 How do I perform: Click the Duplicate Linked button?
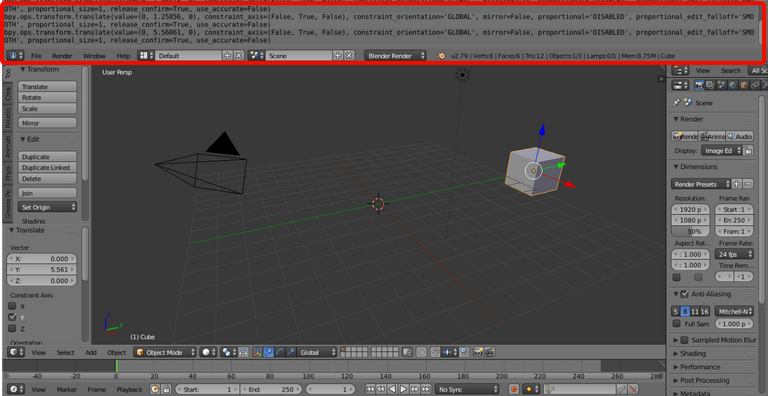click(48, 168)
